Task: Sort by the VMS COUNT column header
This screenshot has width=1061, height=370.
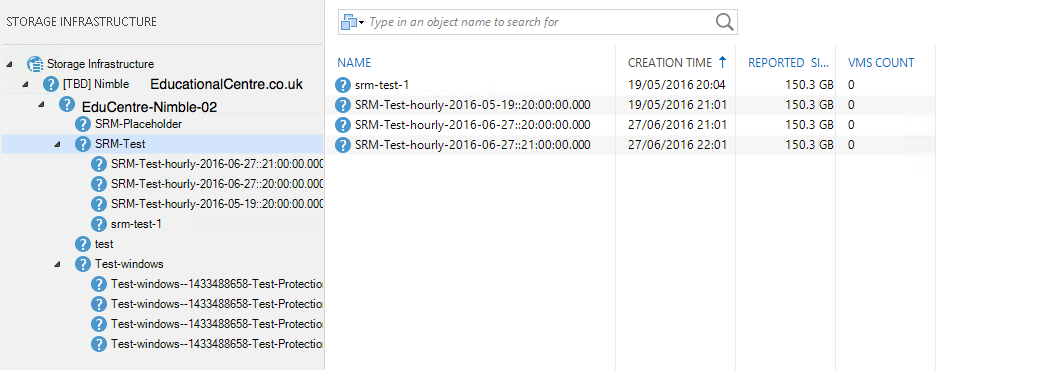Action: click(x=881, y=63)
